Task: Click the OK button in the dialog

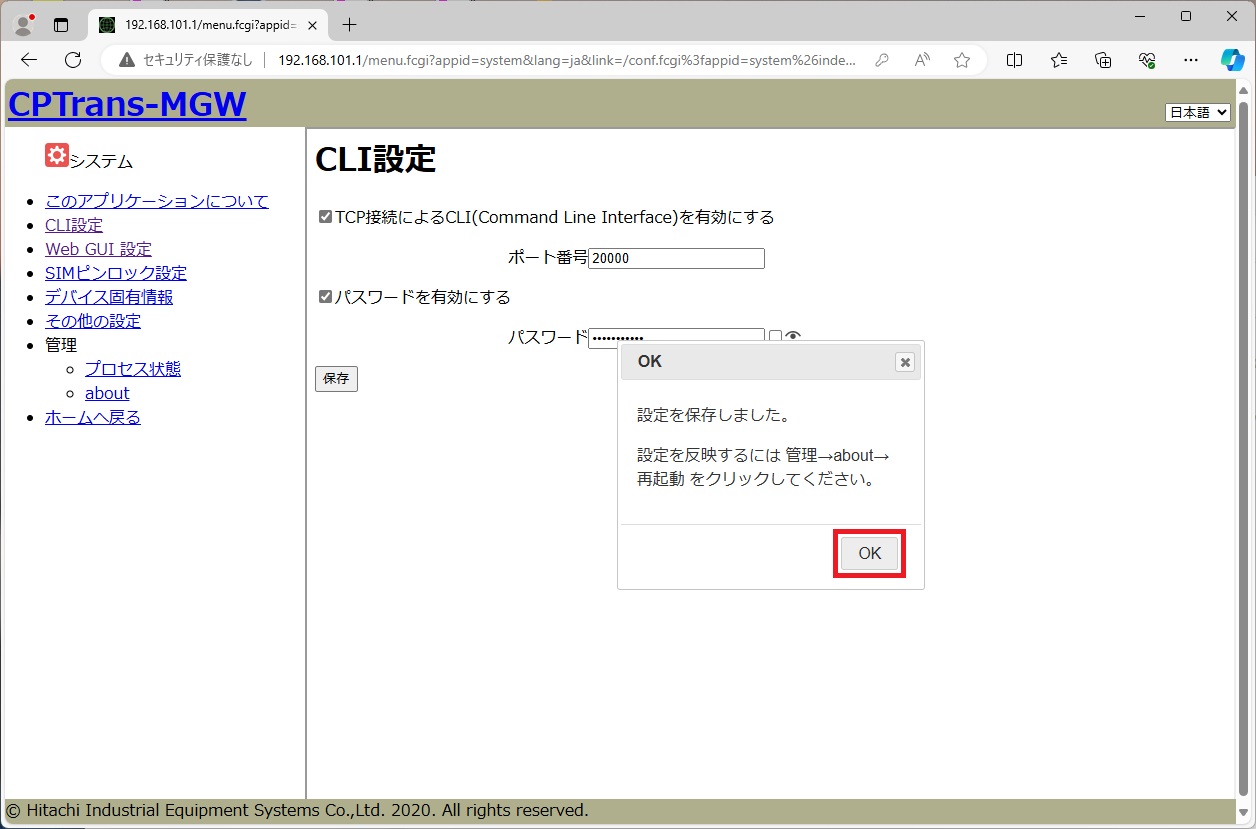Action: [x=870, y=553]
